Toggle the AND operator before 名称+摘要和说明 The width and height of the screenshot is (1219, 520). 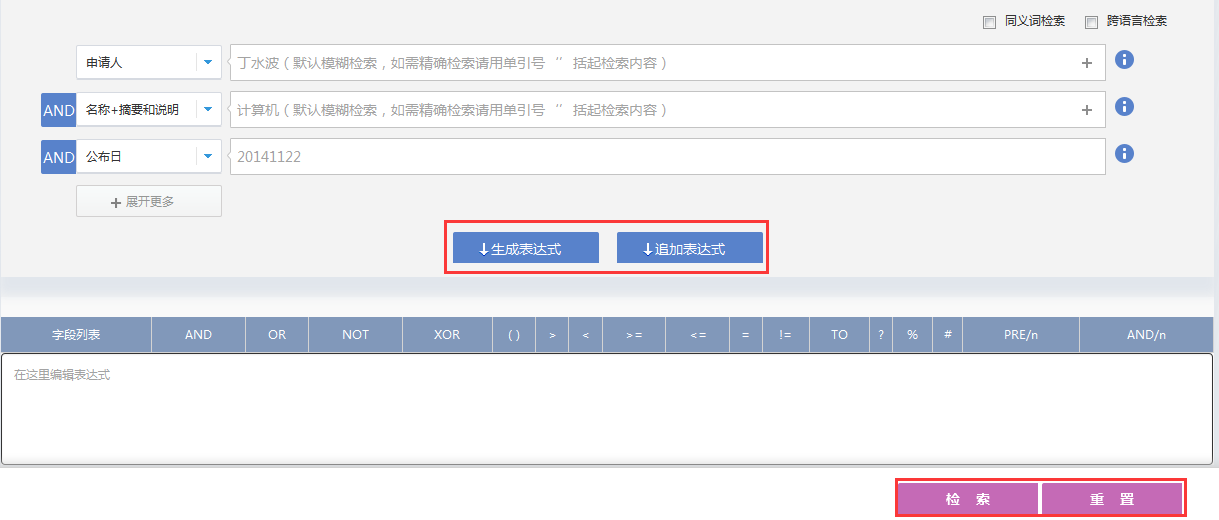click(x=58, y=110)
